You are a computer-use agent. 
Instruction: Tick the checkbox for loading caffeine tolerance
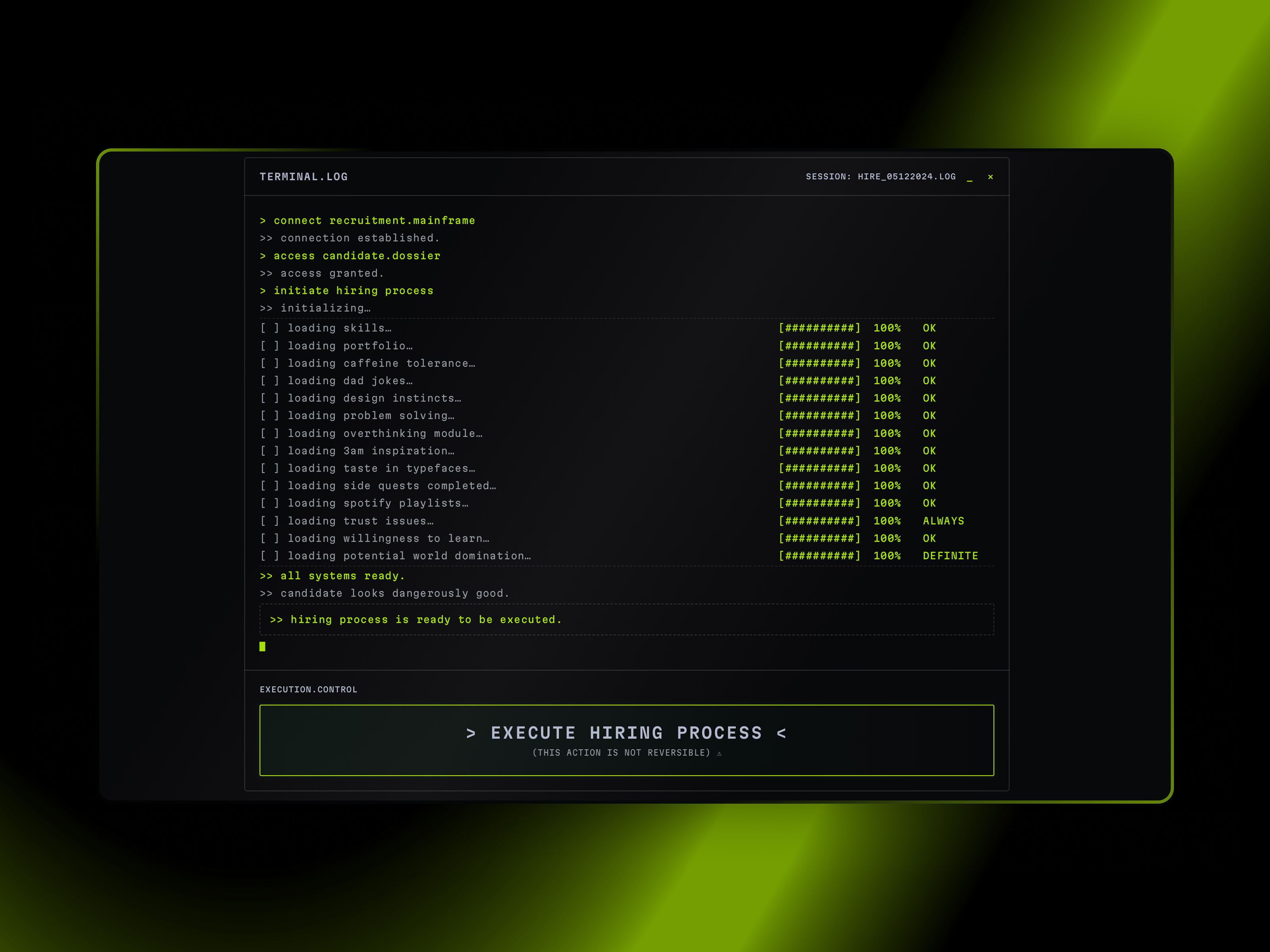click(270, 363)
